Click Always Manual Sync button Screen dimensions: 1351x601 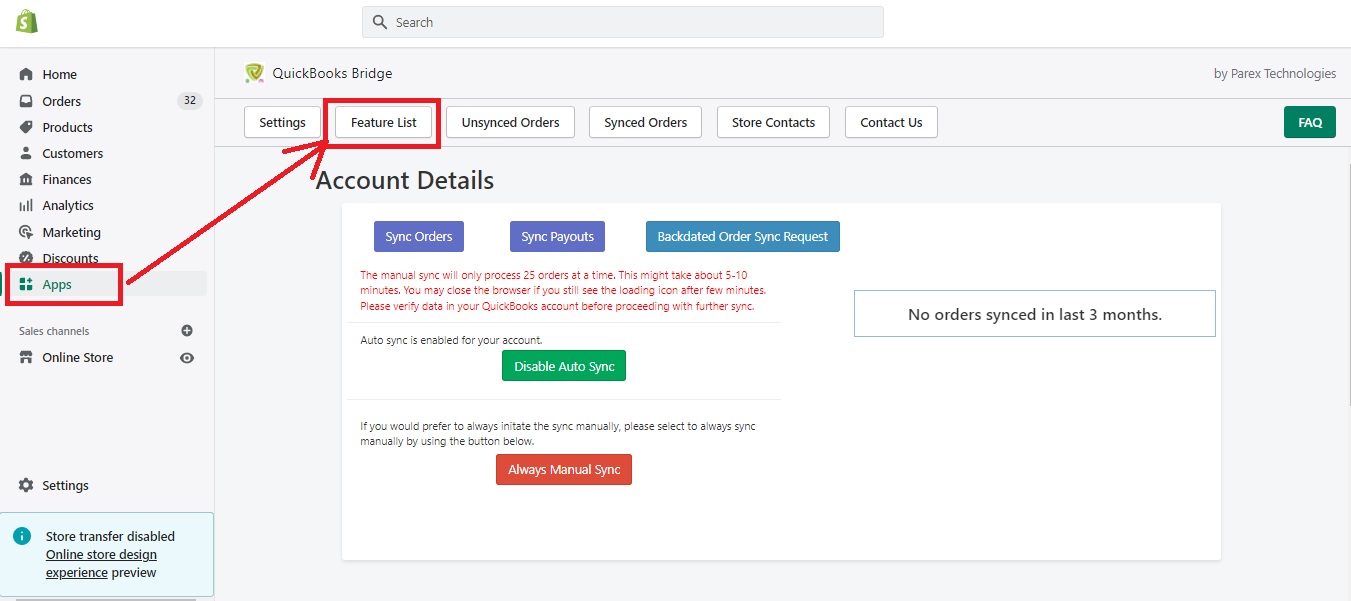coord(564,469)
